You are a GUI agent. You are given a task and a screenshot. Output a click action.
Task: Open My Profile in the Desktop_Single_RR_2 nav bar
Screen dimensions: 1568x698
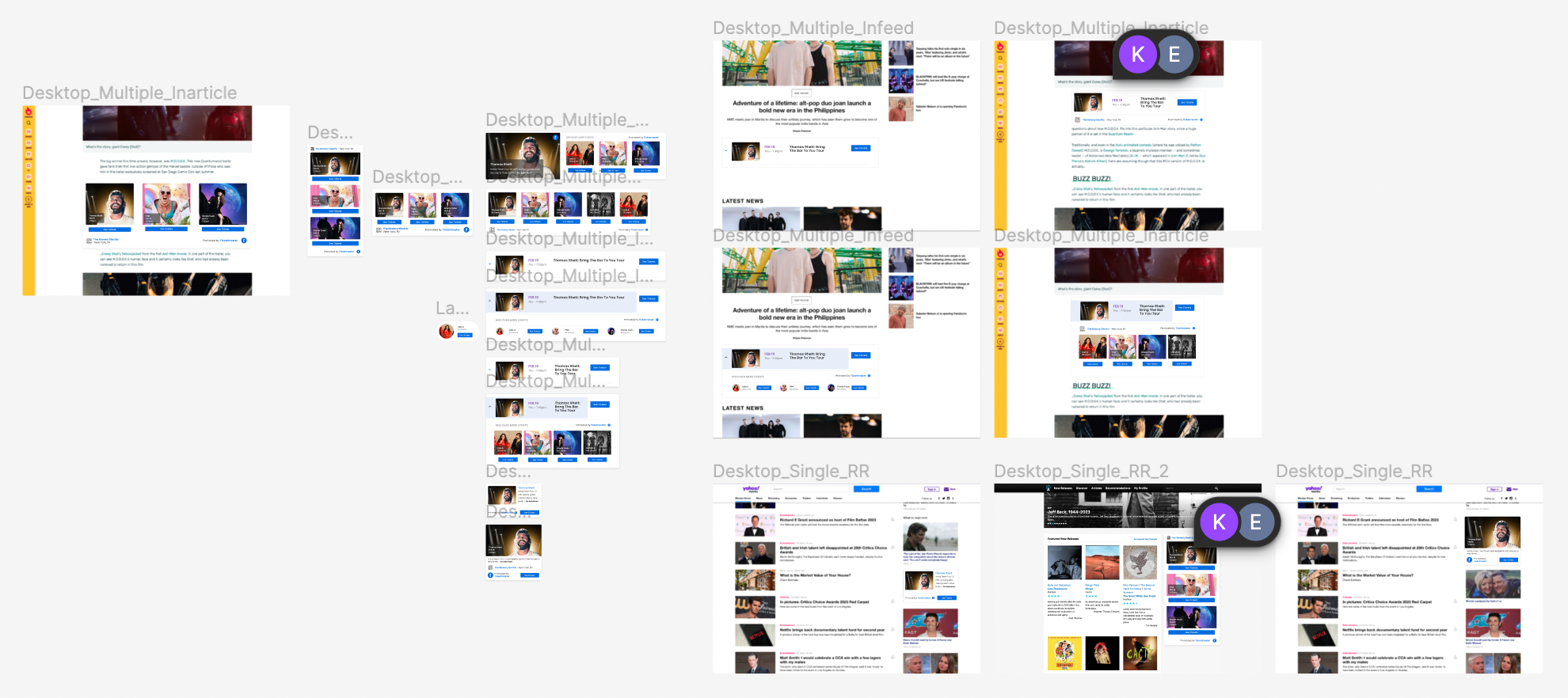coord(1140,488)
